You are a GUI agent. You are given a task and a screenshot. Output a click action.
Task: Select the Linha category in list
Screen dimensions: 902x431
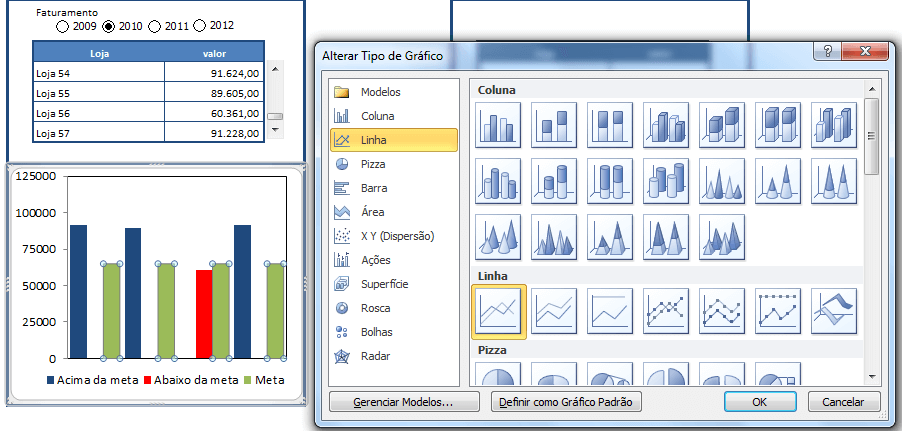[394, 140]
